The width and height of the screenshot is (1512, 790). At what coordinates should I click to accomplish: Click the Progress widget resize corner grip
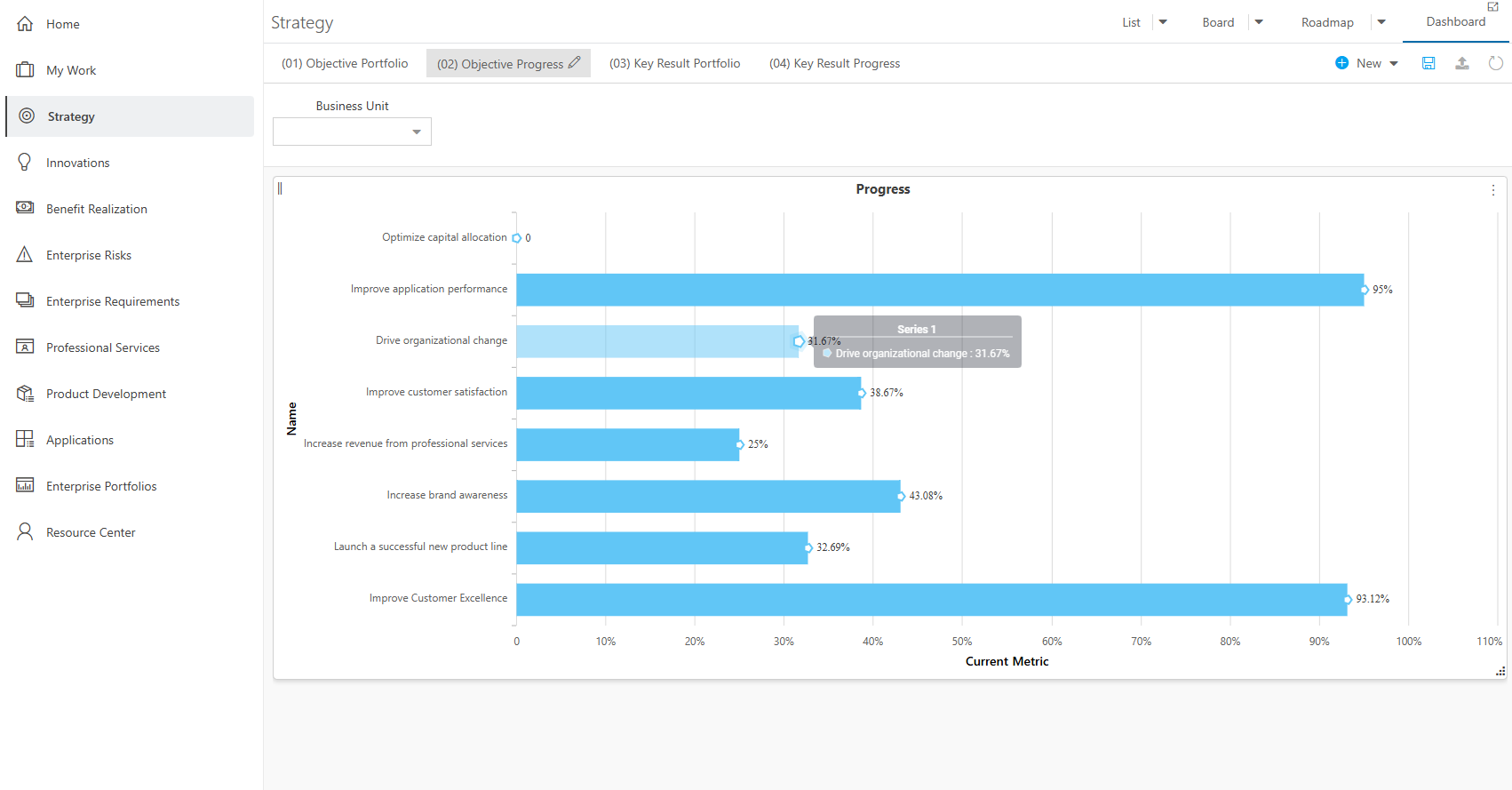coord(1500,672)
